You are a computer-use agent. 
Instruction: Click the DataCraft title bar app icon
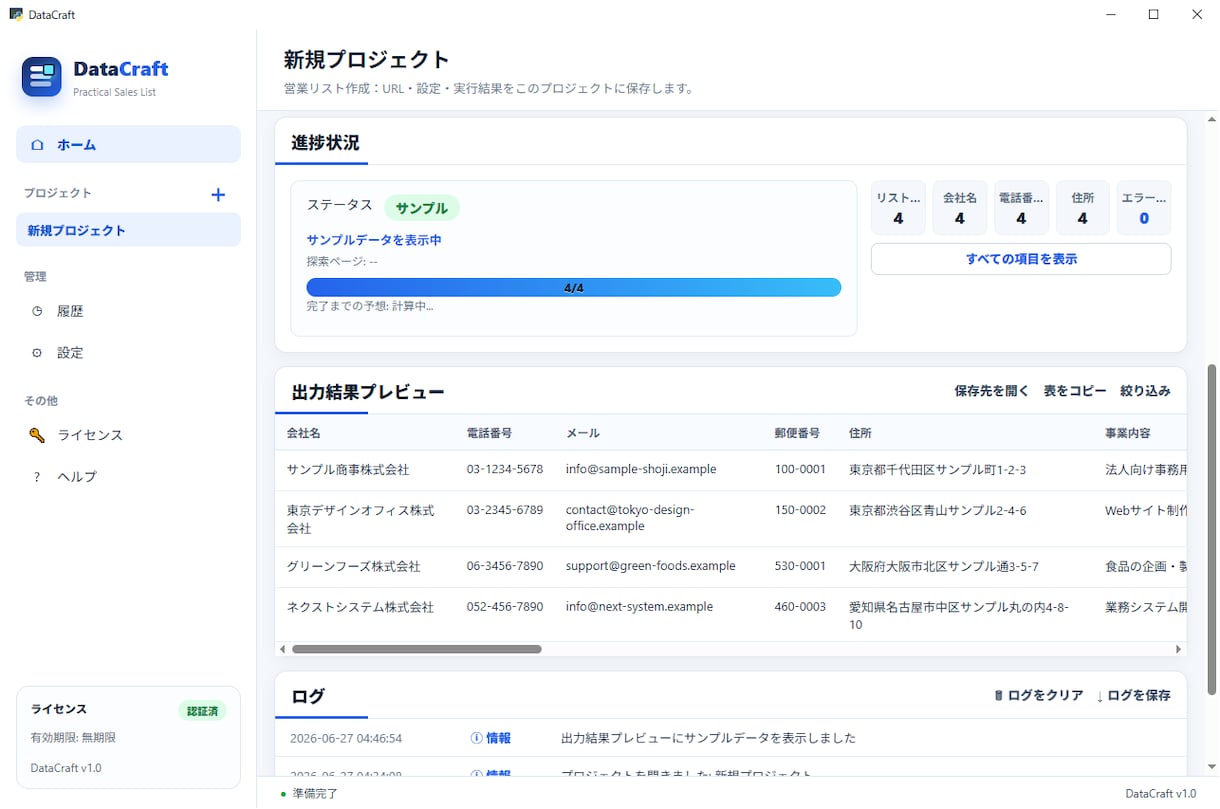click(x=16, y=14)
